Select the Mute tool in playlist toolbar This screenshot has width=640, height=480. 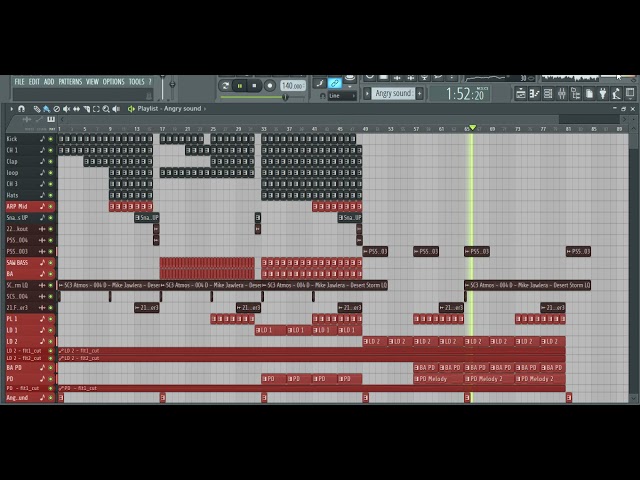(x=66, y=109)
